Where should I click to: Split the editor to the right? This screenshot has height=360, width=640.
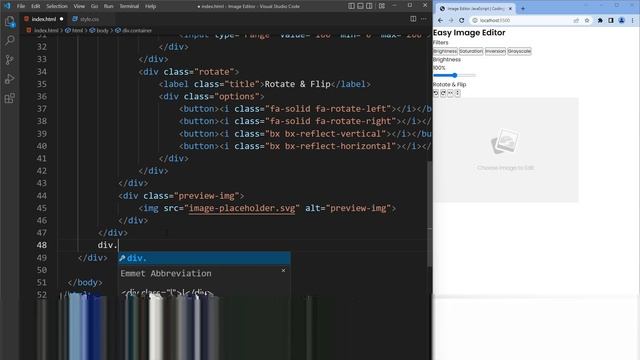pyautogui.click(x=413, y=19)
